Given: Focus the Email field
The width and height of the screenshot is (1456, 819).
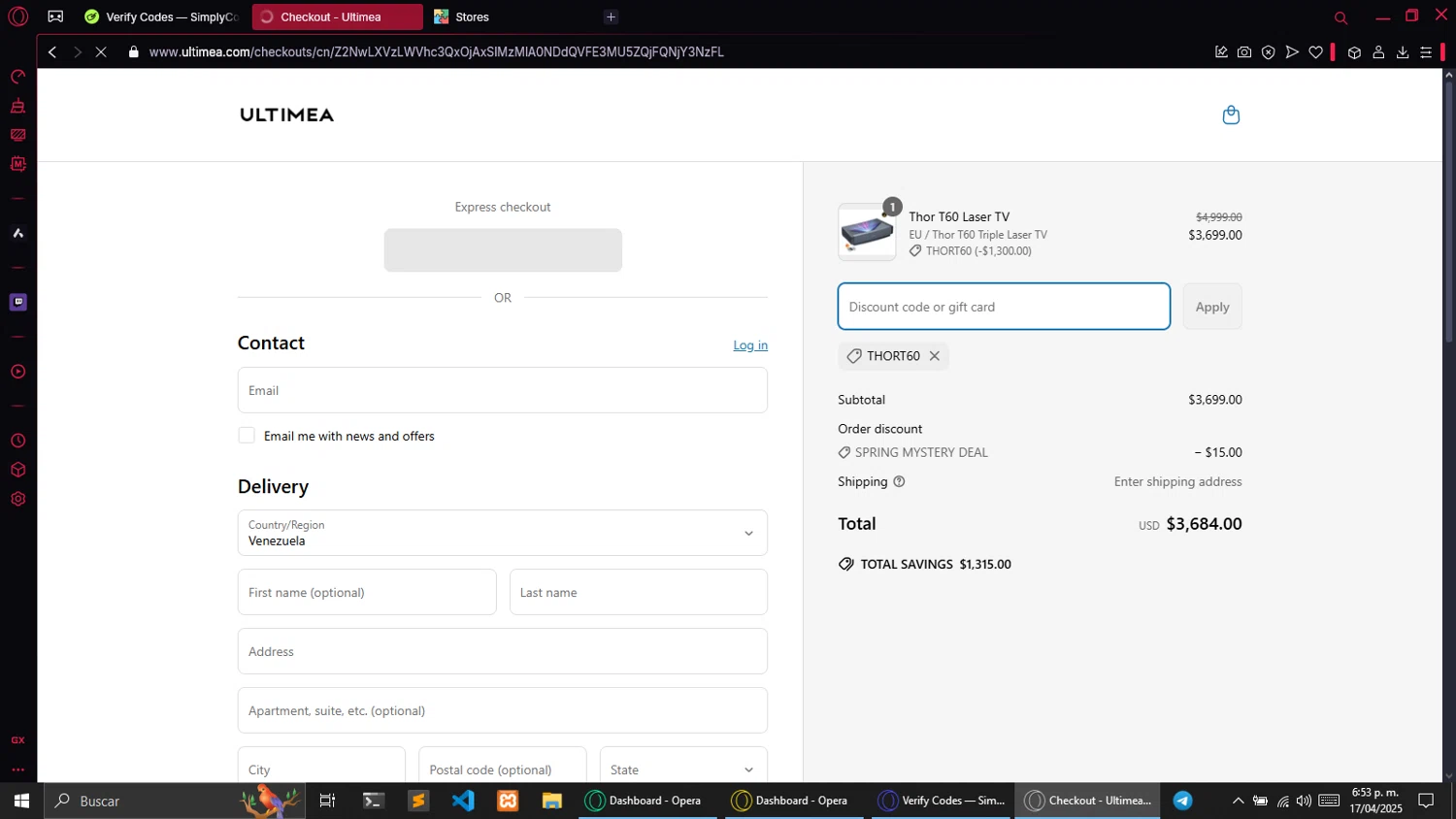Looking at the screenshot, I should 503,390.
